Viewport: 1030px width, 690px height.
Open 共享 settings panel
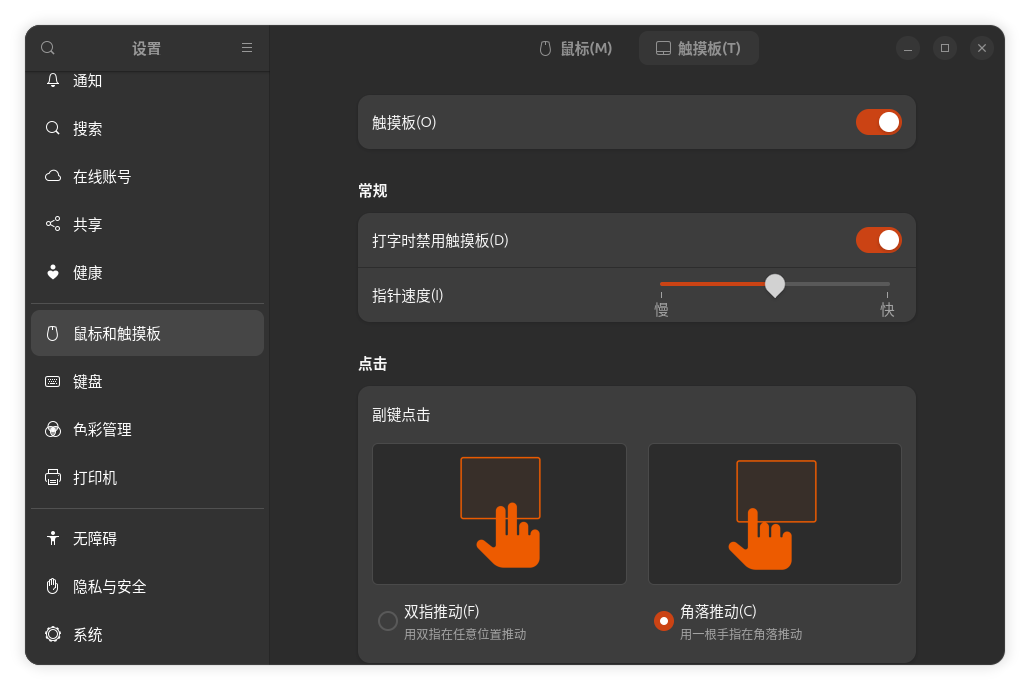(147, 224)
